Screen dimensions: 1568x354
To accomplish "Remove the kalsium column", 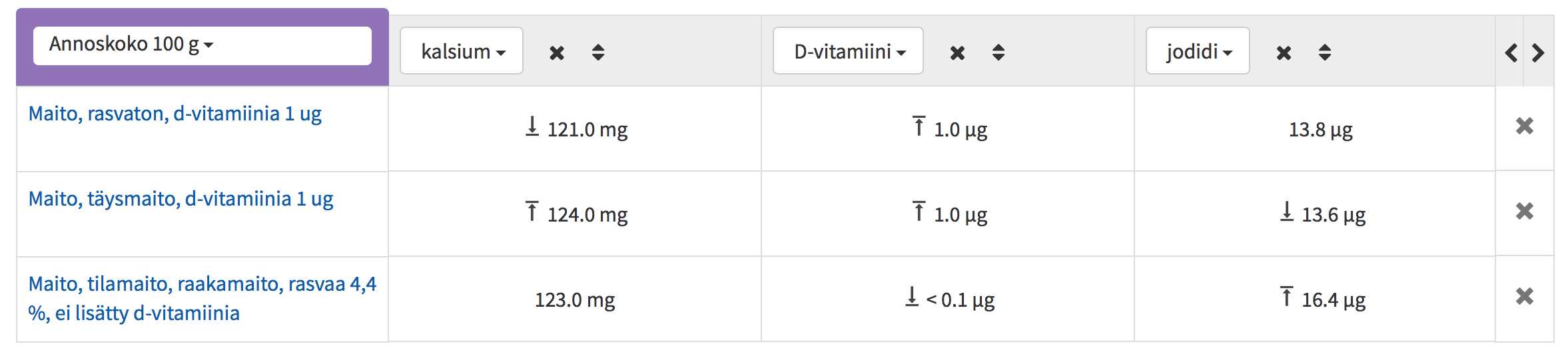I will [557, 53].
